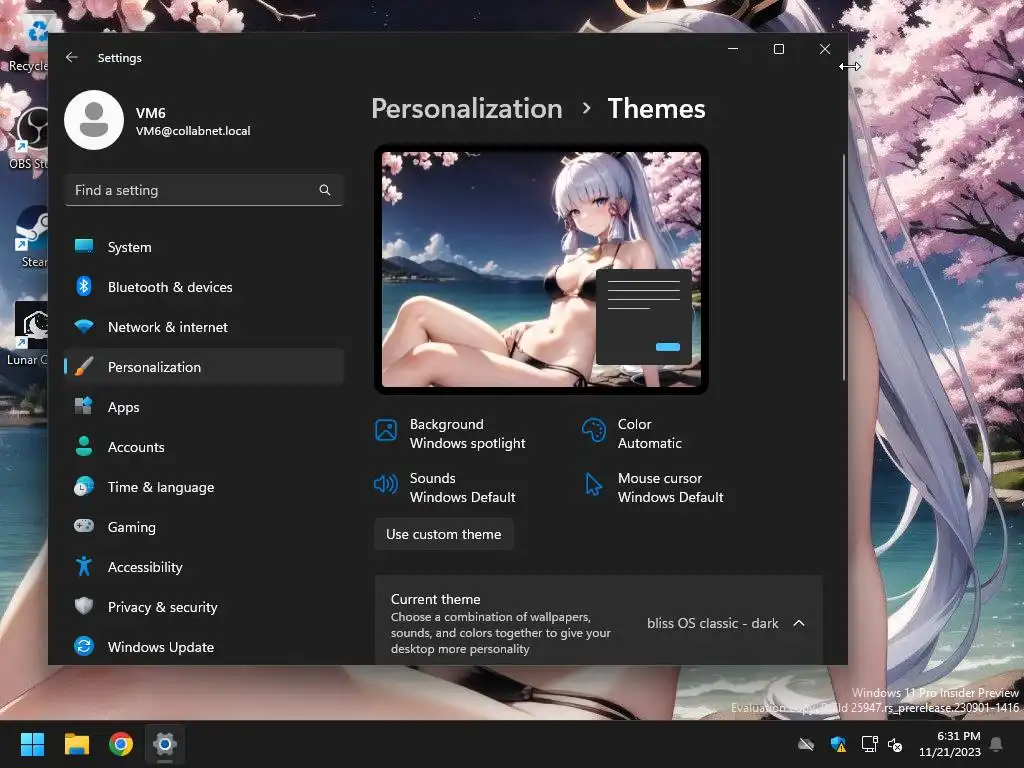The width and height of the screenshot is (1024, 768).
Task: Collapse the Current theme section chevron
Action: pos(799,623)
